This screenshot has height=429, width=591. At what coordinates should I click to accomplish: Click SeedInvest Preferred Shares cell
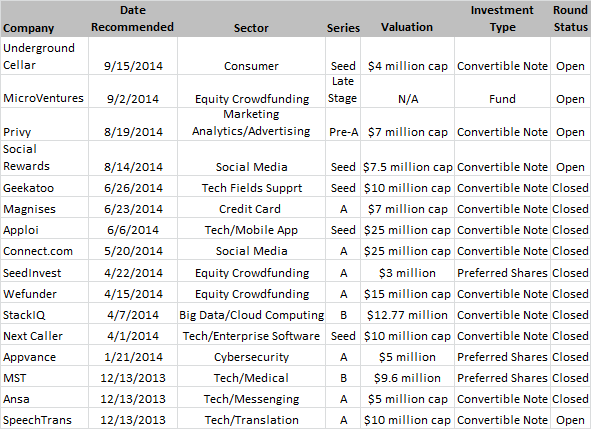(502, 273)
